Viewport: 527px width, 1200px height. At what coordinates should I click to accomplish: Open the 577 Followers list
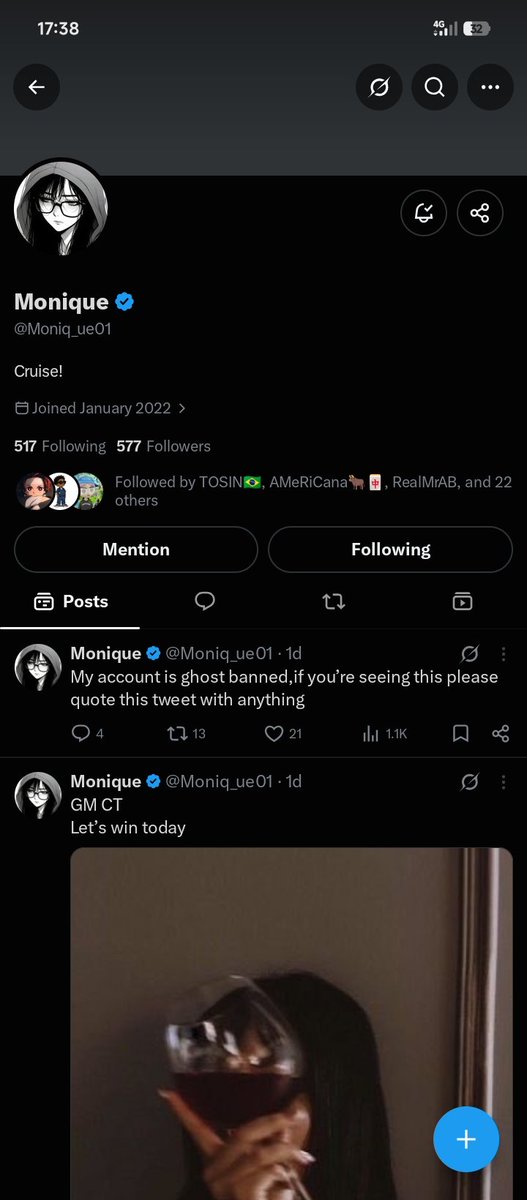163,446
